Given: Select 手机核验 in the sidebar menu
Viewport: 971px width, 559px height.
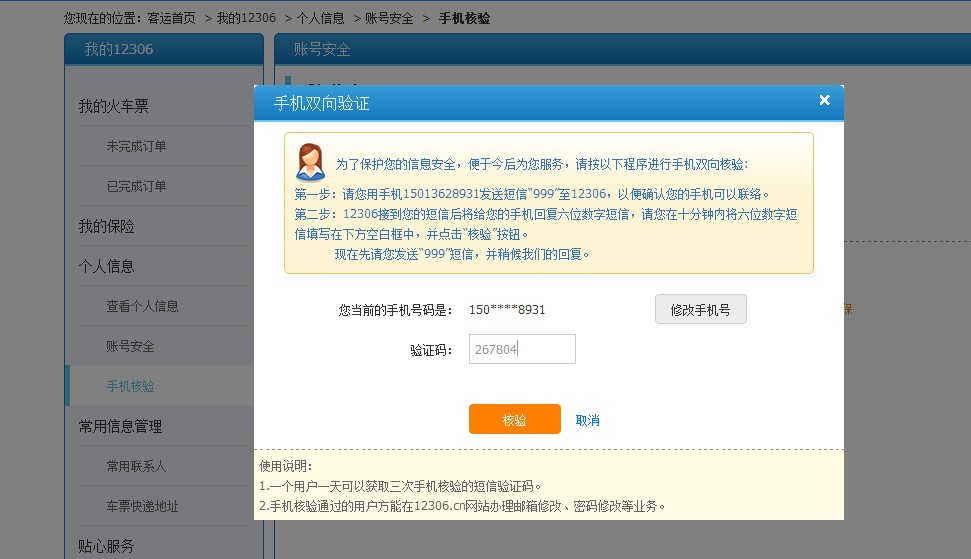Looking at the screenshot, I should click(131, 386).
